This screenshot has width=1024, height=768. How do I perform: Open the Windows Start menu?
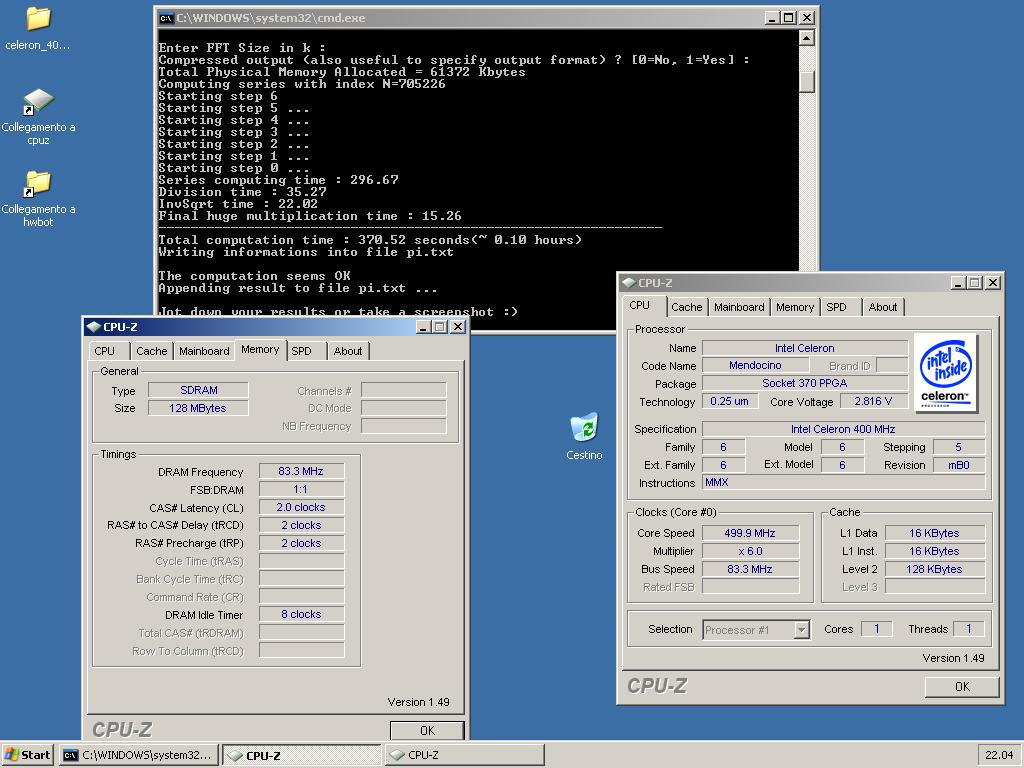pos(28,755)
